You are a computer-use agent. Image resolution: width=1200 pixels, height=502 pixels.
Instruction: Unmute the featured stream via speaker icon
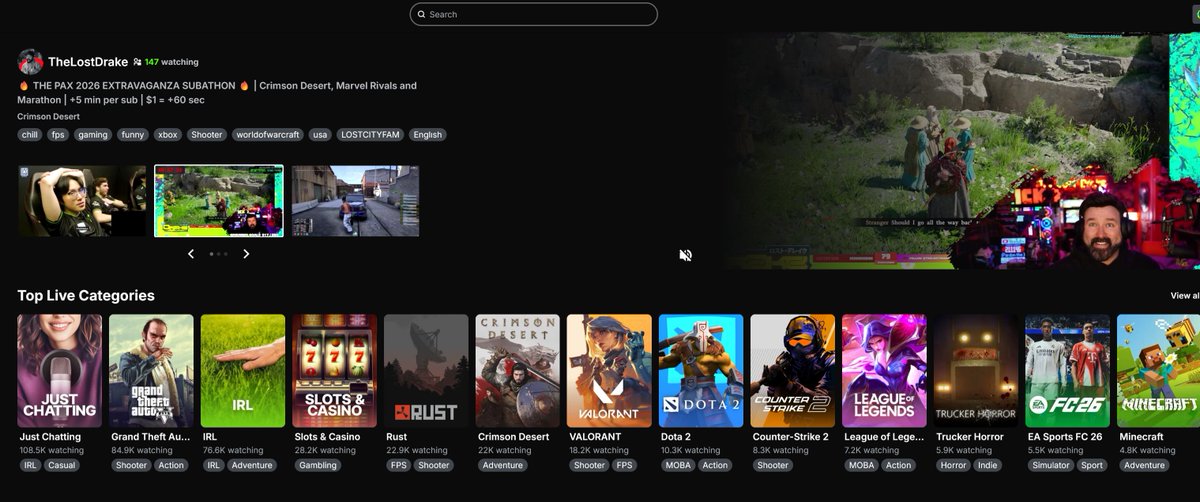(x=685, y=255)
